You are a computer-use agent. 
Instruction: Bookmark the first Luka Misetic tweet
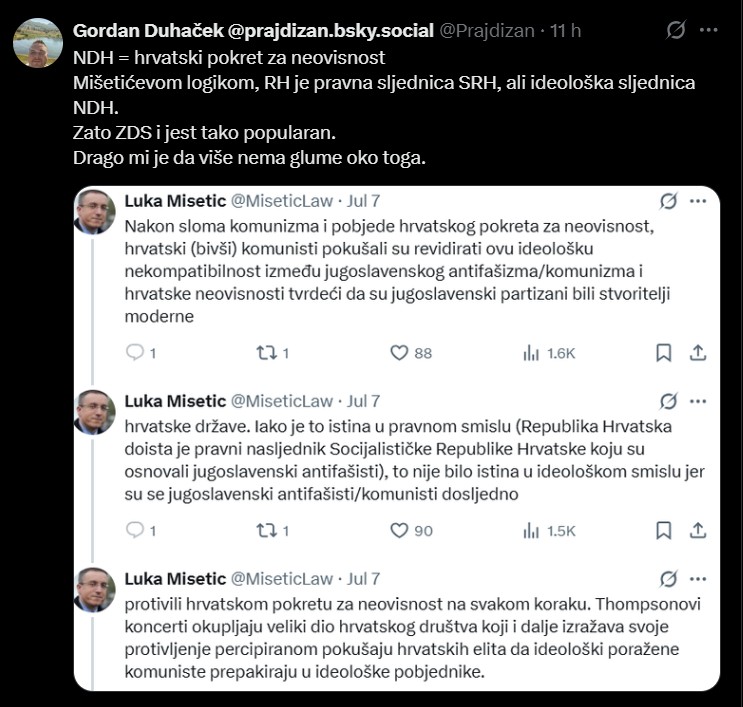pos(663,353)
